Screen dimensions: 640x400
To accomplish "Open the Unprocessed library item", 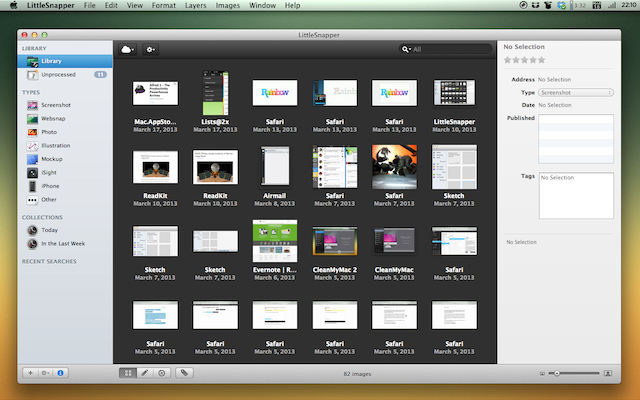I will tap(58, 75).
